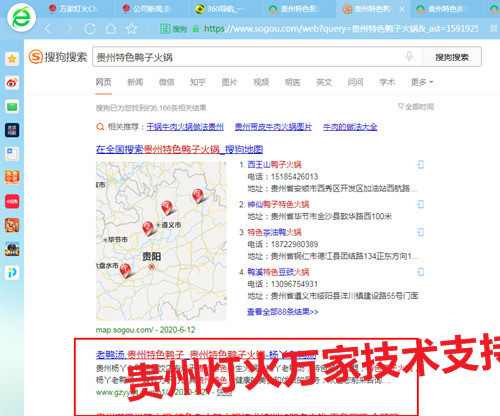
Task: Select the 网页 search category
Action: tap(103, 82)
